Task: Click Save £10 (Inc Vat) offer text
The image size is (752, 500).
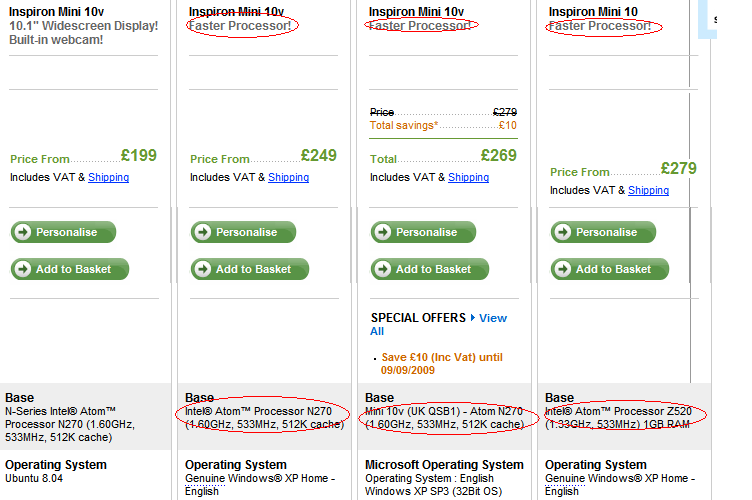Action: coord(442,363)
